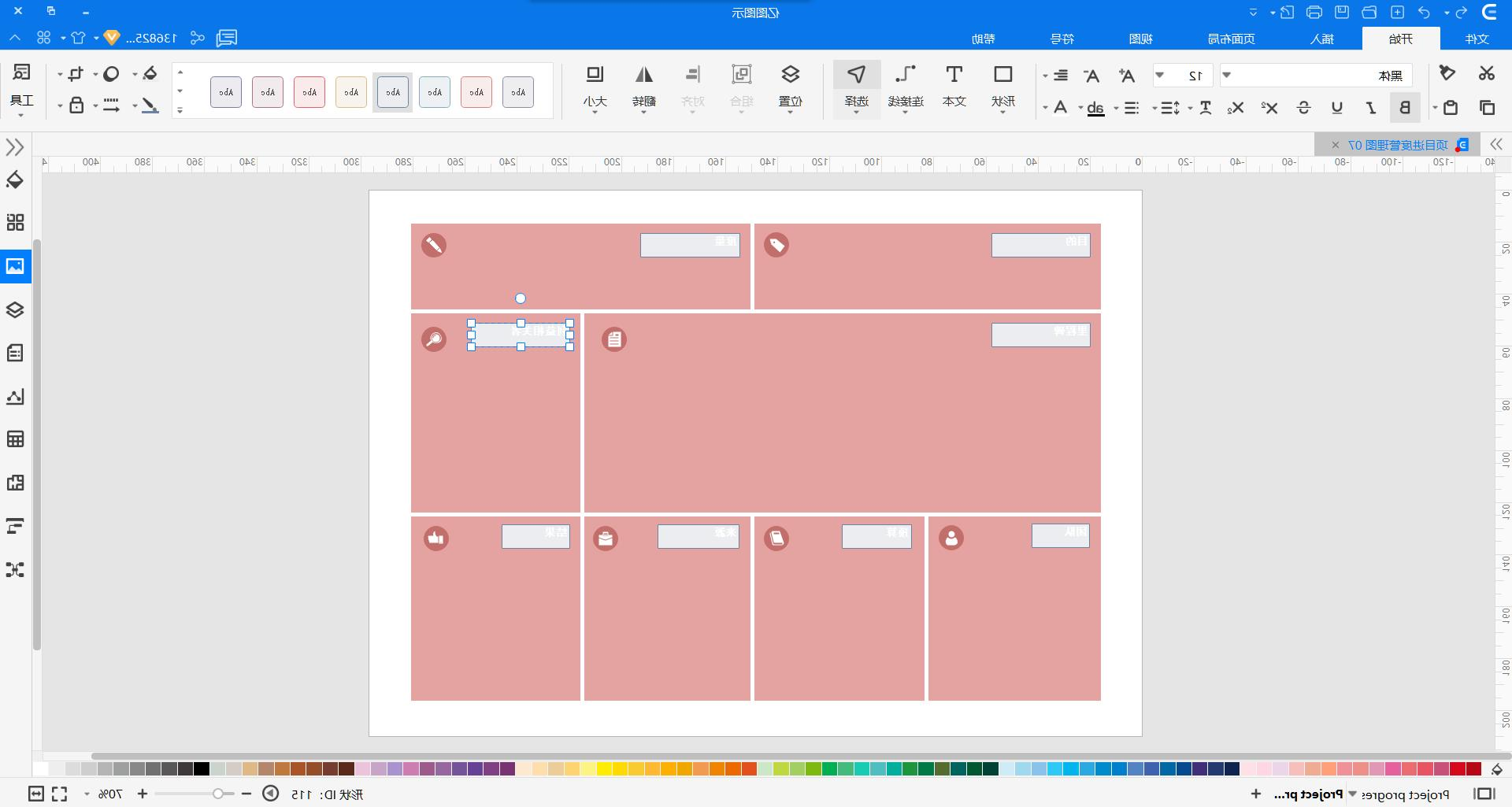
Task: Switch to the 页面布局 Page Layout tab
Action: coord(1231,39)
